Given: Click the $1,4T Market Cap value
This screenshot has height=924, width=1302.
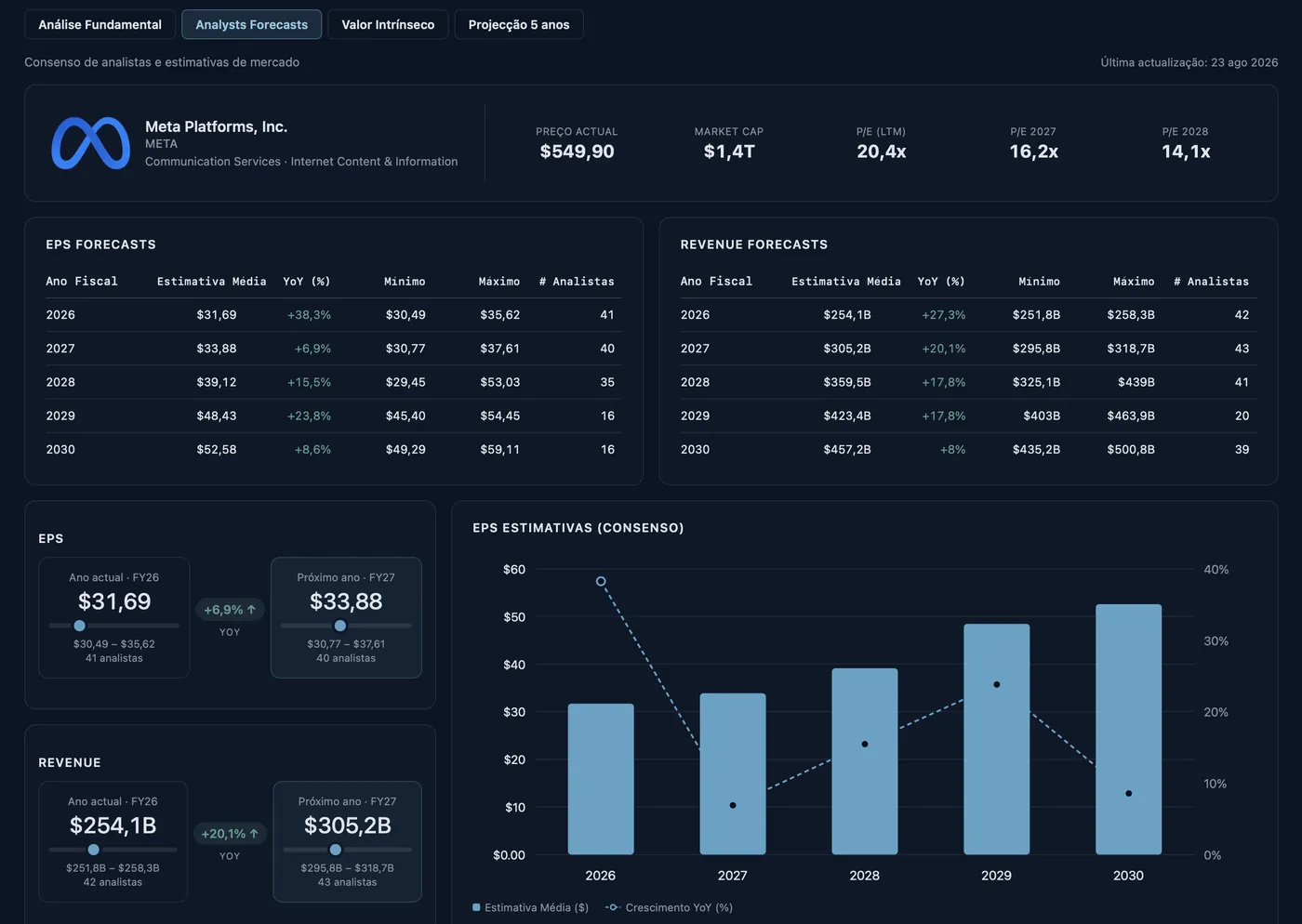Looking at the screenshot, I should pos(729,152).
